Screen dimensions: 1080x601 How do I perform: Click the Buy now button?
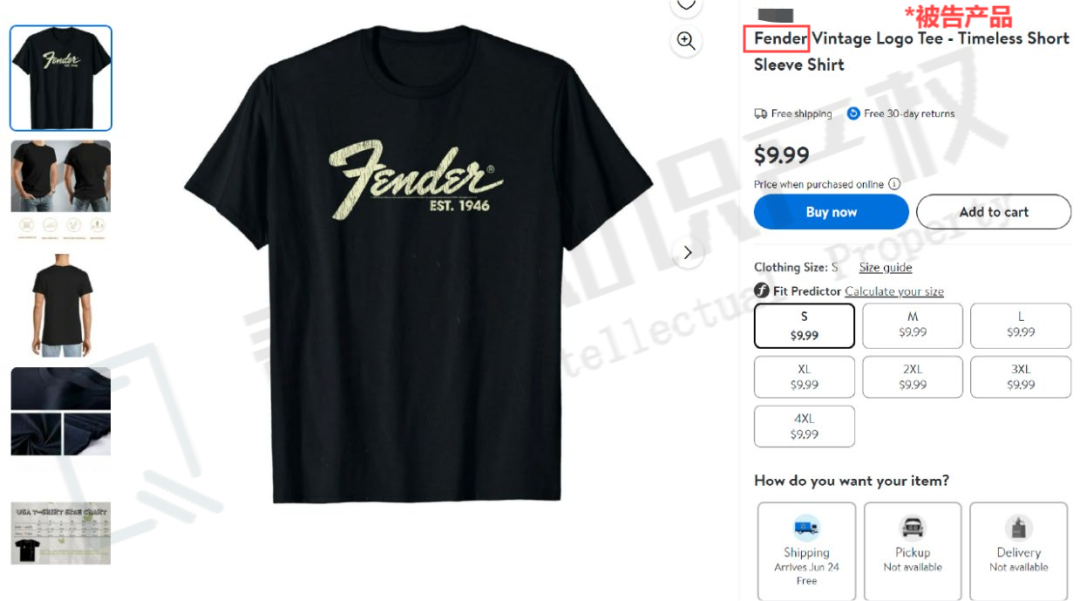pos(831,212)
